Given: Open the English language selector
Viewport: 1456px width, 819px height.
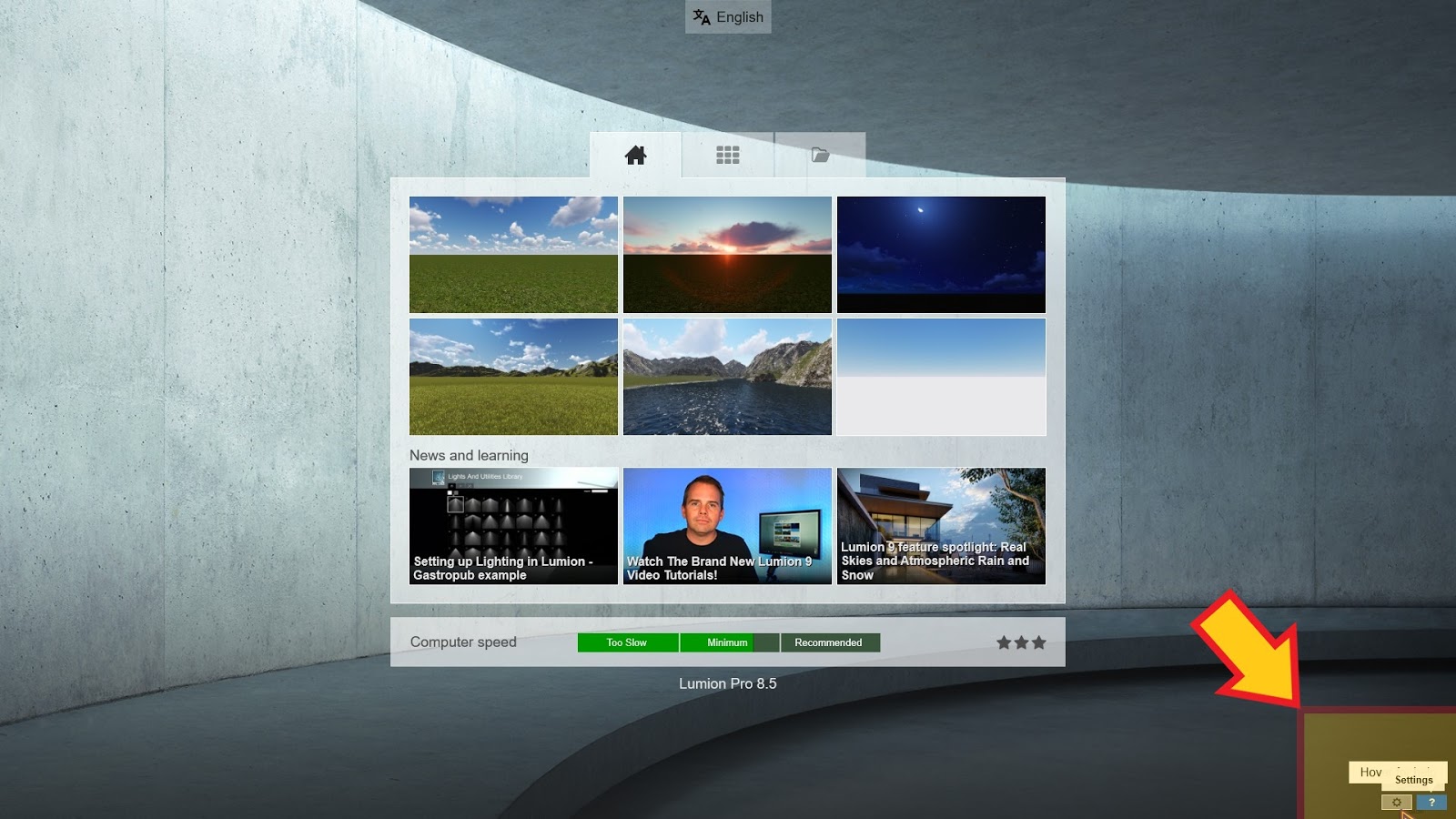Looking at the screenshot, I should click(x=728, y=16).
